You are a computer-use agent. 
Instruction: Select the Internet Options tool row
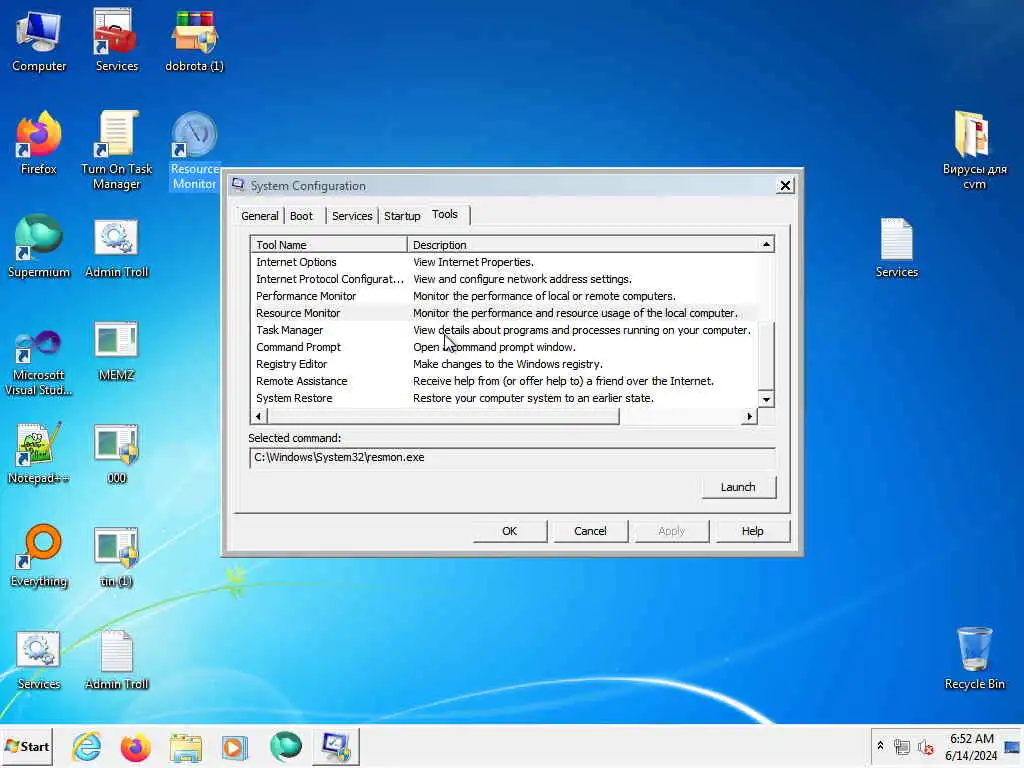click(x=504, y=262)
